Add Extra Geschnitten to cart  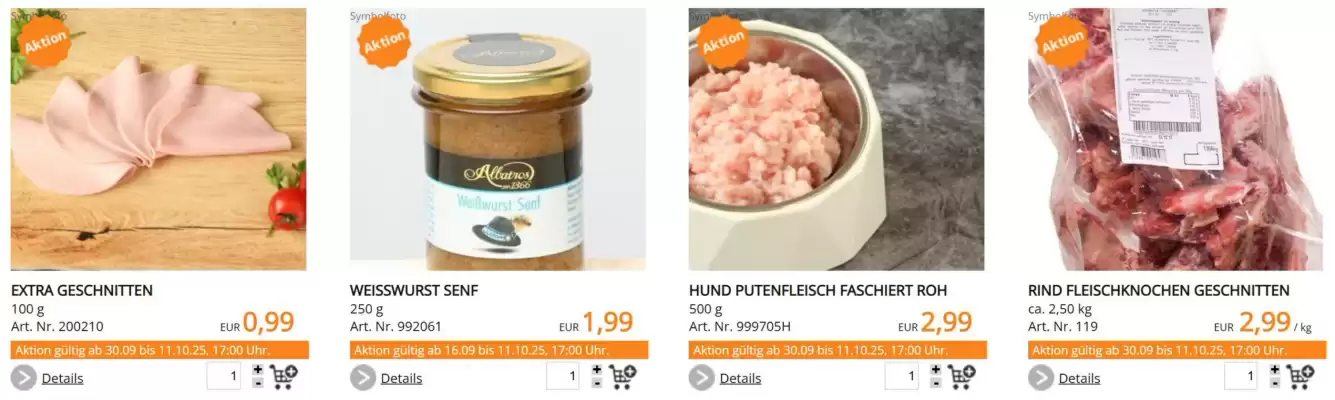(x=284, y=377)
